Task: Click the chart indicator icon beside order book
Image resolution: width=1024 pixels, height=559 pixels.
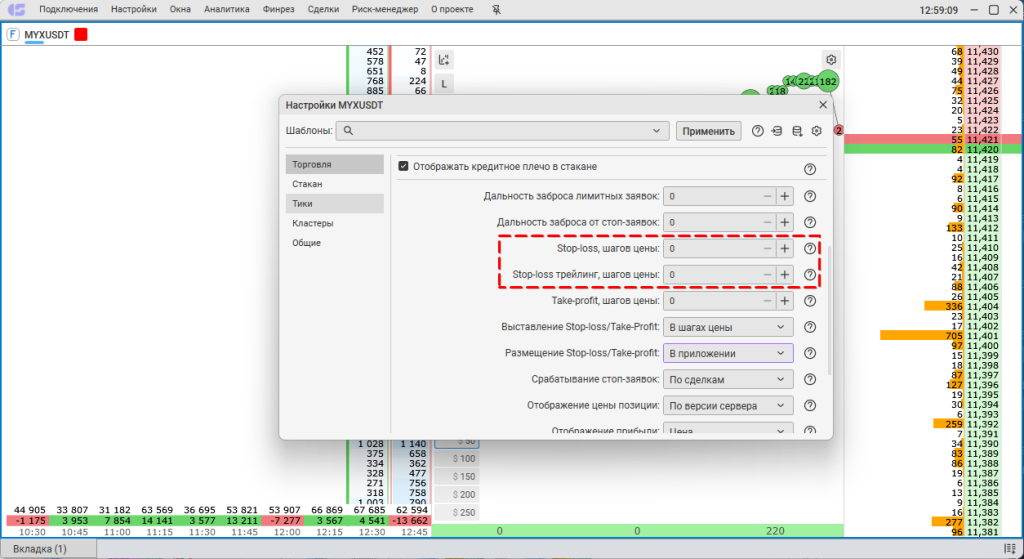Action: tap(444, 59)
